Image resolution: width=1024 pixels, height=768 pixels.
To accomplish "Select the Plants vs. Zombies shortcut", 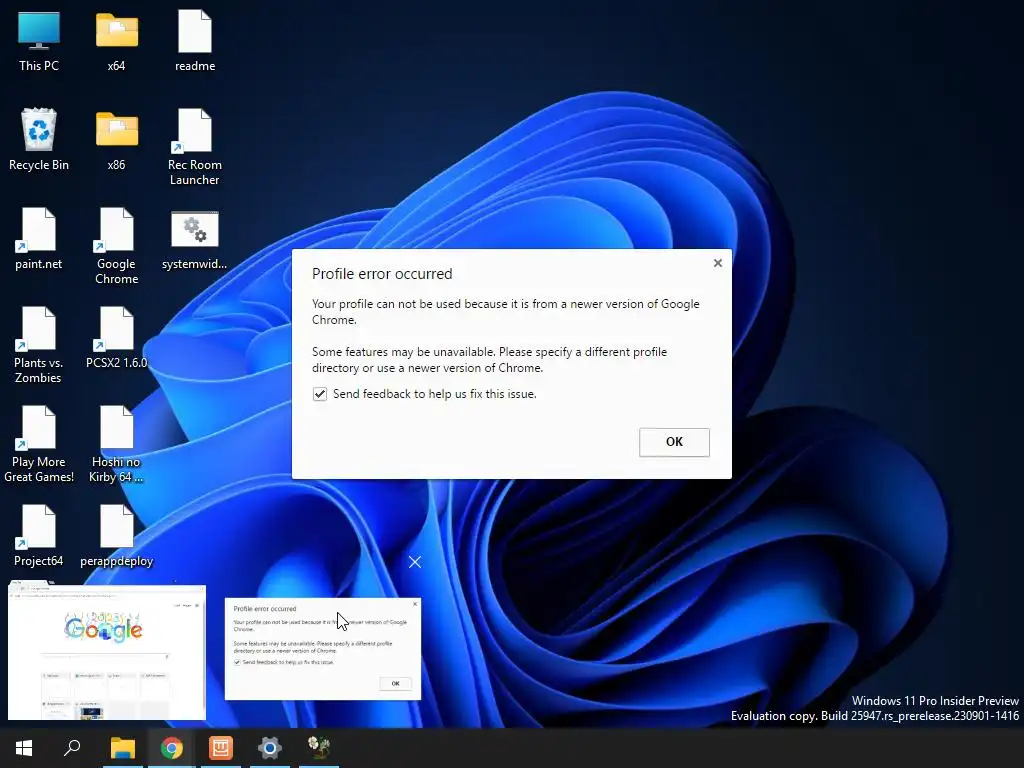I will pyautogui.click(x=39, y=345).
